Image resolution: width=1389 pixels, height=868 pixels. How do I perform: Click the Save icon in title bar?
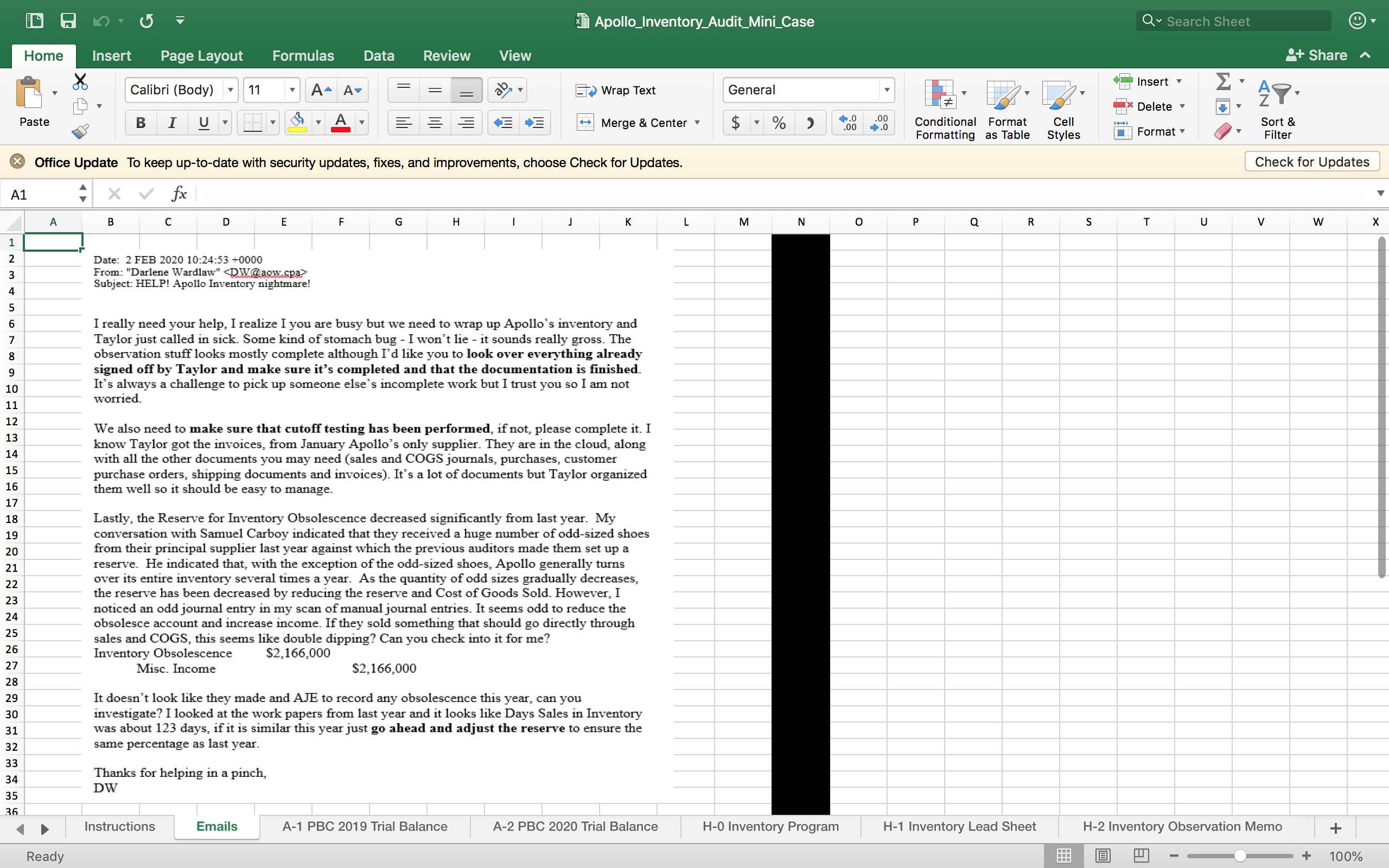(68, 21)
